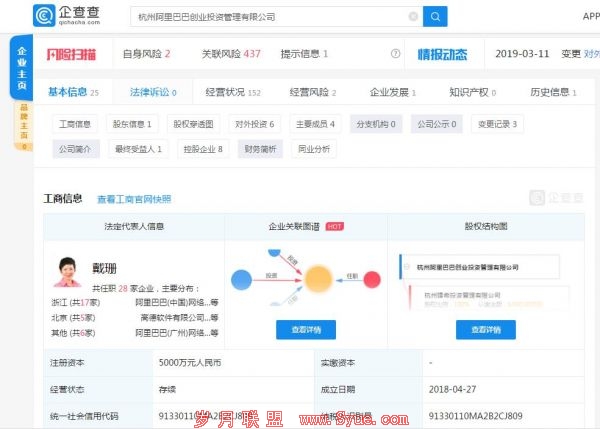Click 浙江 (共17家) entry
The height and width of the screenshot is (429, 600).
(76, 303)
